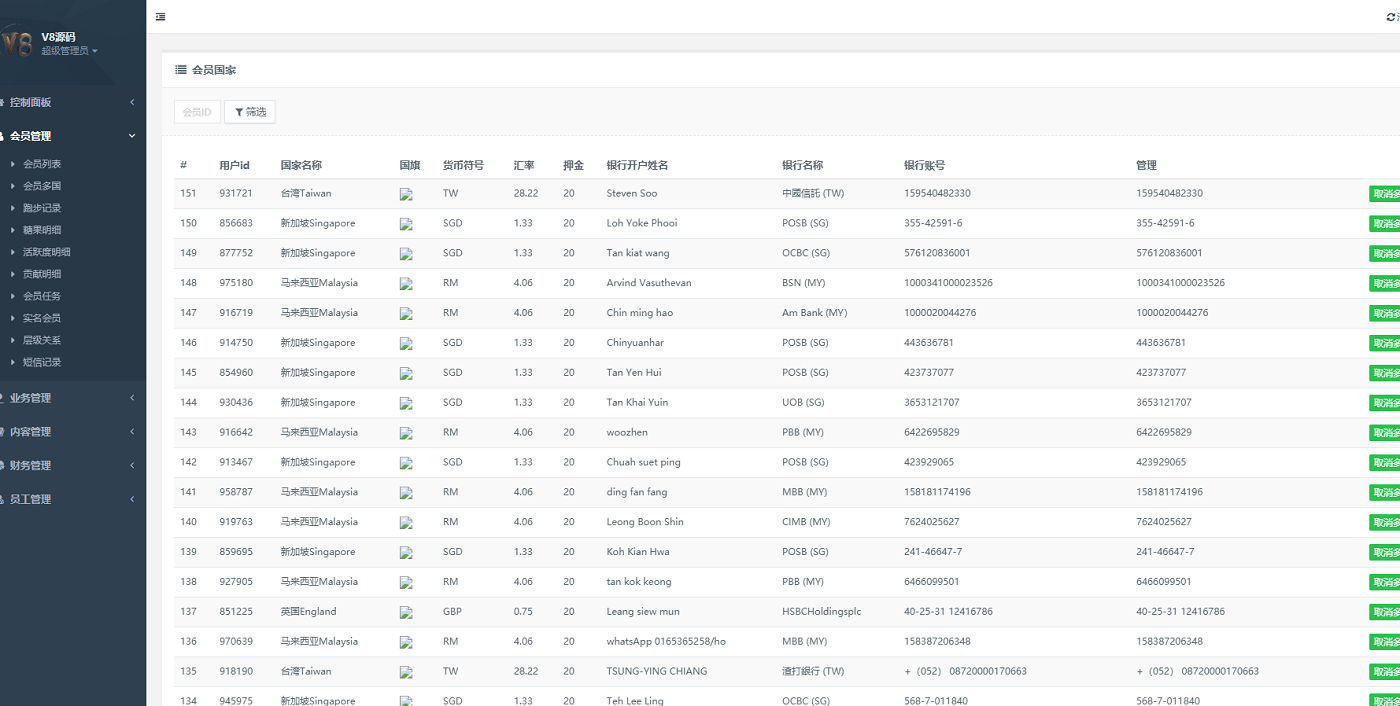This screenshot has height=706, width=1400.
Task: Open the 超级管理员 user dropdown
Action: 69,51
